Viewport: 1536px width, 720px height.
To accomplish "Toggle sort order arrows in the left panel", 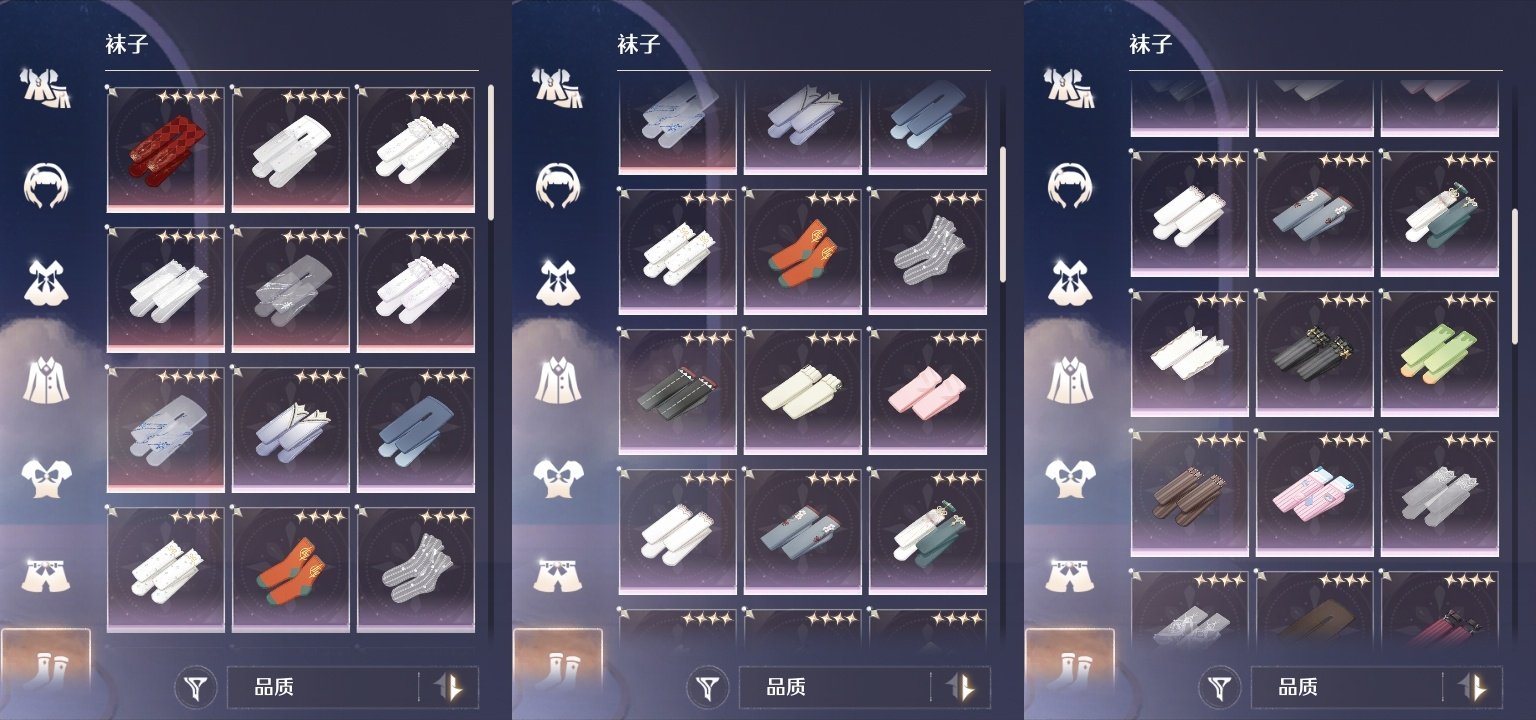I will 450,688.
